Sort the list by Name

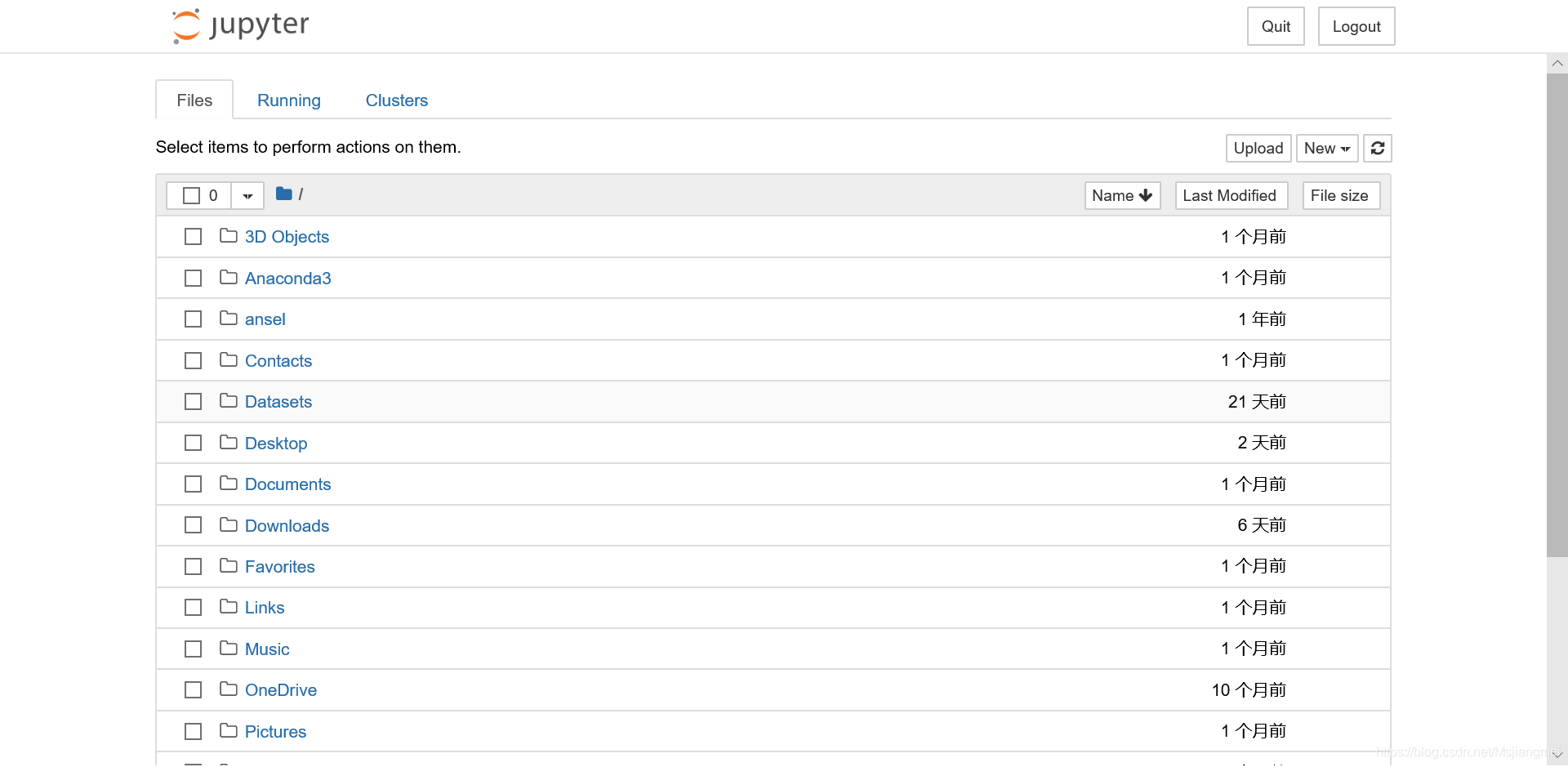1122,196
